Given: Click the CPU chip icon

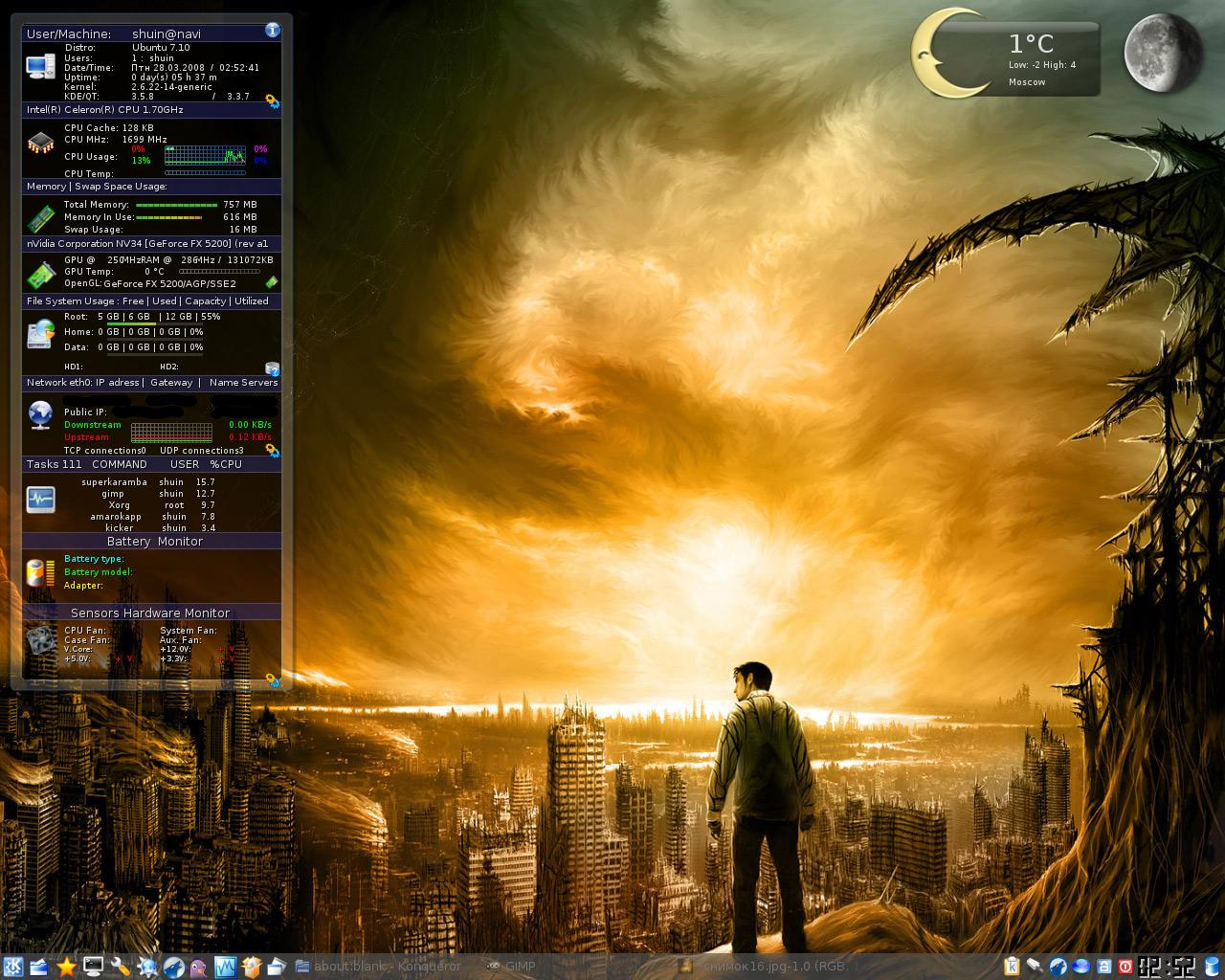Looking at the screenshot, I should [40, 144].
